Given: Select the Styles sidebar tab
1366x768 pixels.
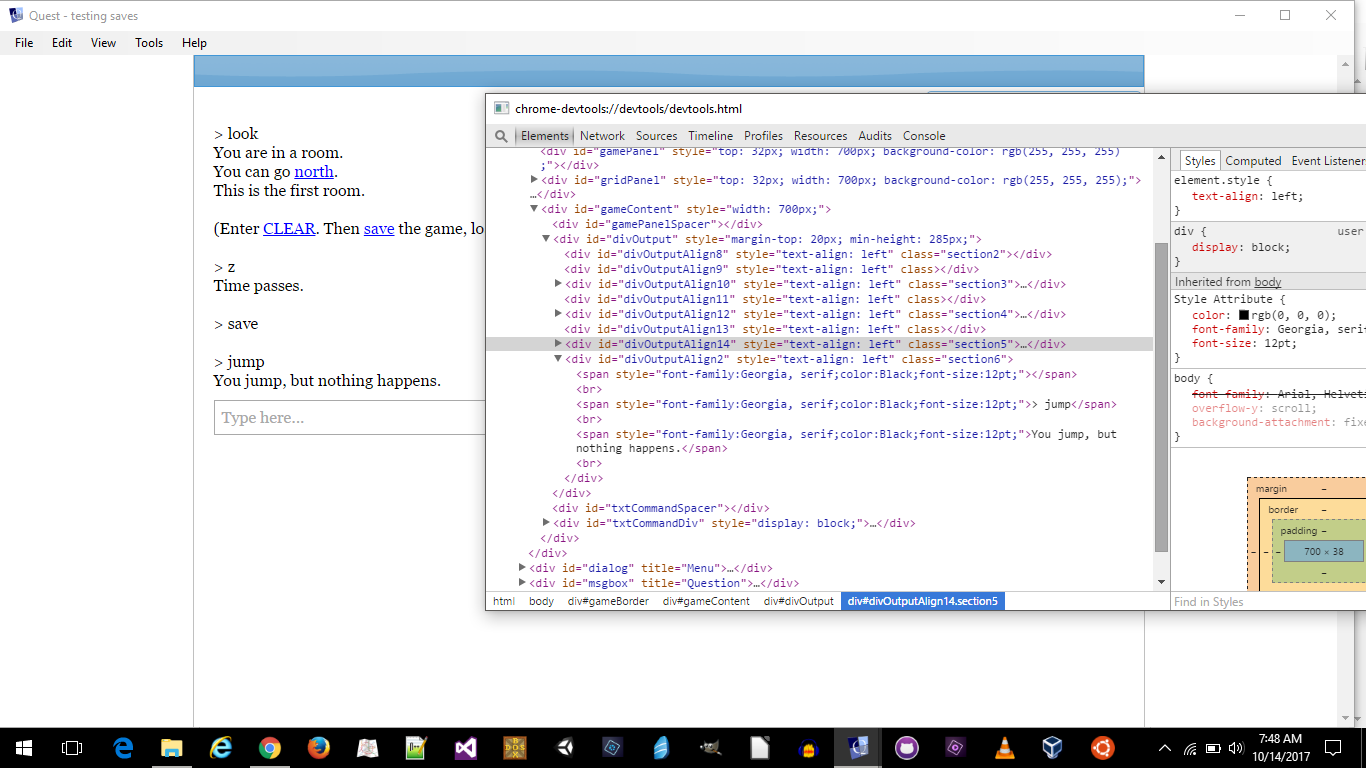Looking at the screenshot, I should tap(1200, 161).
